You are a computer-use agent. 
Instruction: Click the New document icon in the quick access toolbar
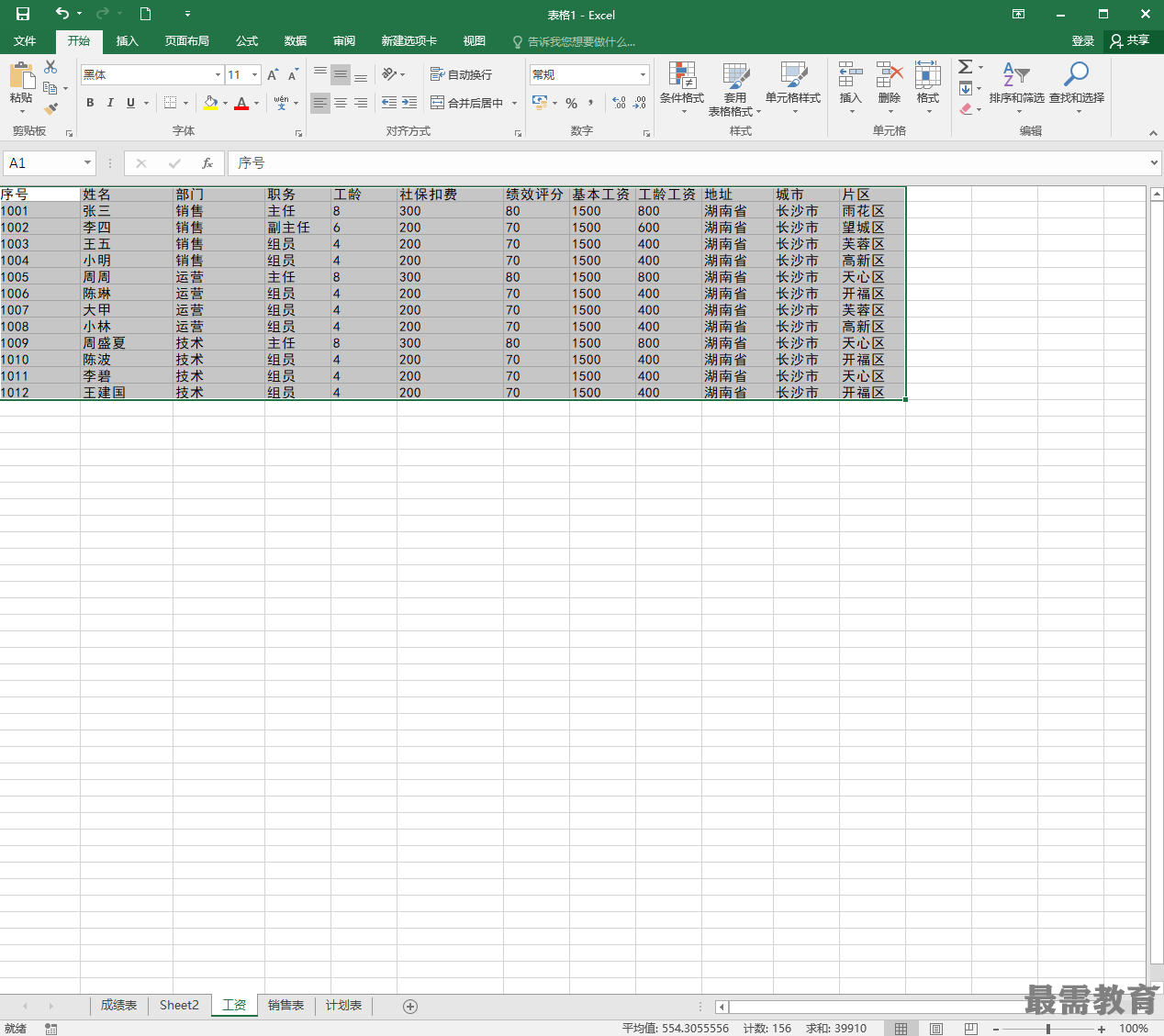145,14
